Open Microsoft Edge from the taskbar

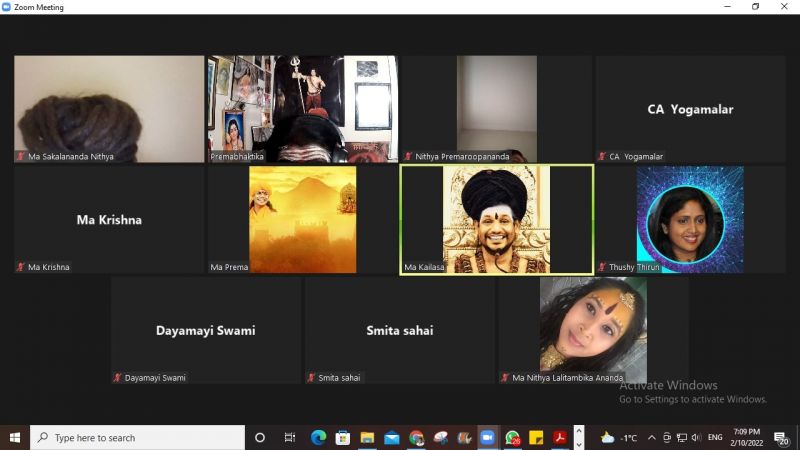pos(318,438)
